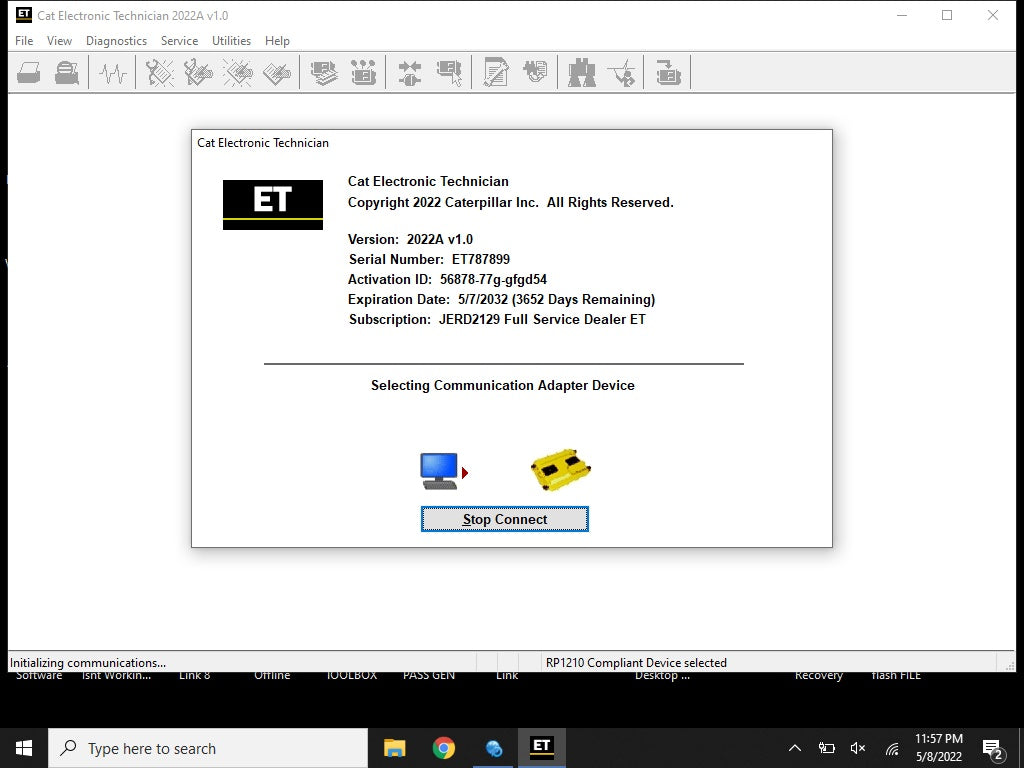The image size is (1024, 768).
Task: Open the Service menu
Action: click(180, 40)
